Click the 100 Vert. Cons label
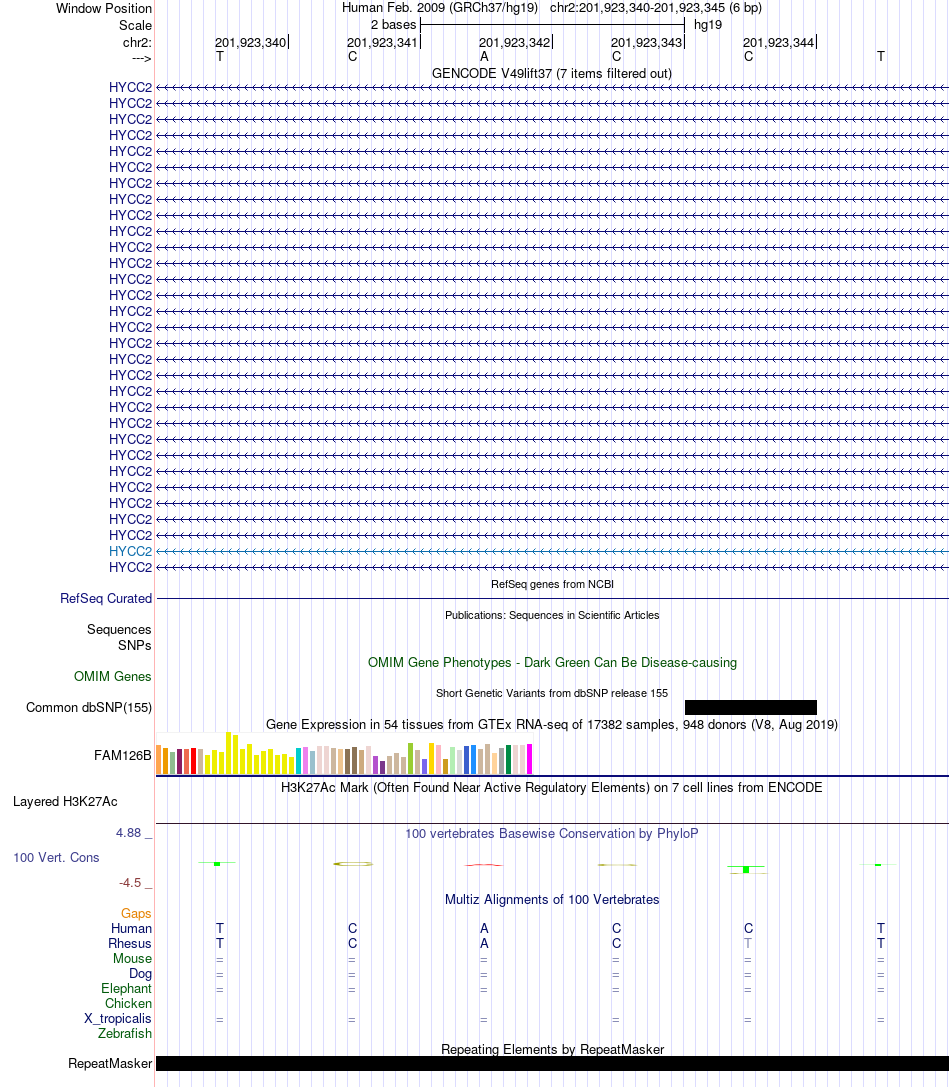This screenshot has width=950, height=1087. [56, 858]
